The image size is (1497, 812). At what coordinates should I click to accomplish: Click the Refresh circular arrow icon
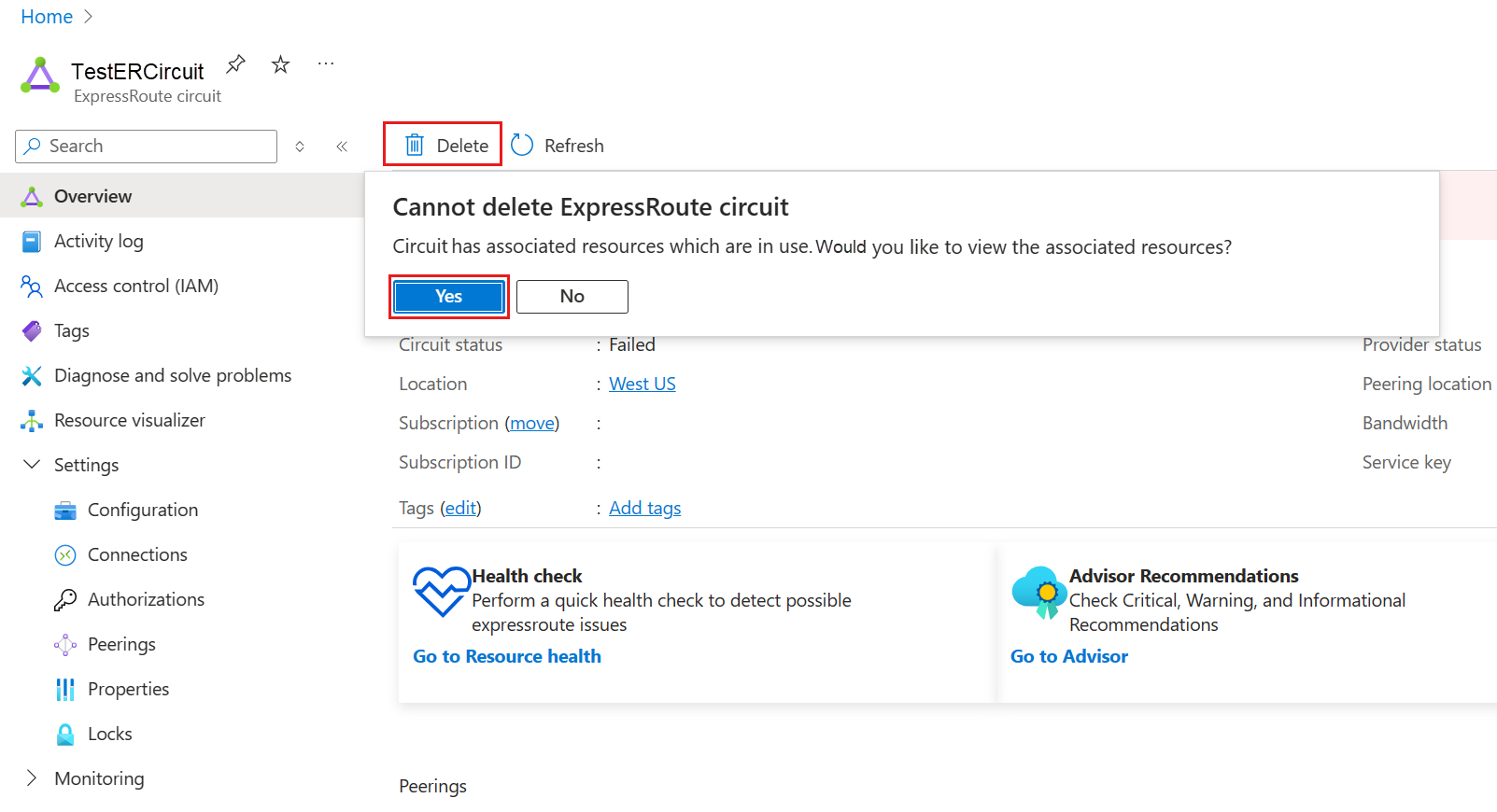[x=522, y=145]
